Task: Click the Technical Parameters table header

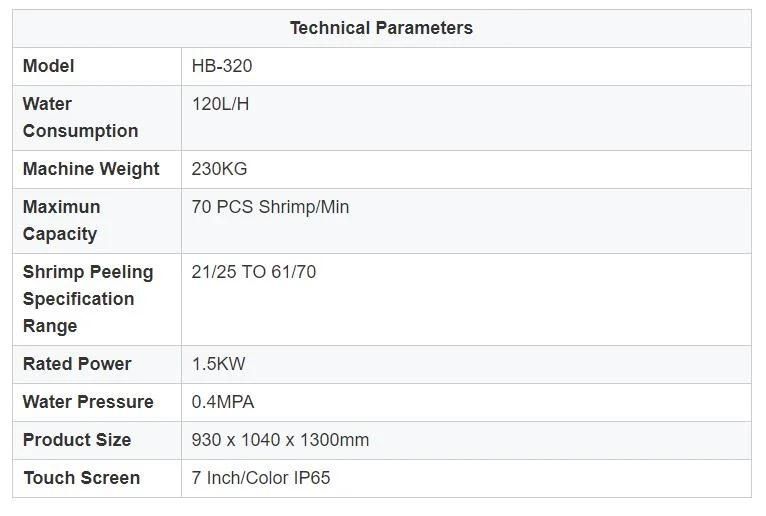Action: (382, 28)
